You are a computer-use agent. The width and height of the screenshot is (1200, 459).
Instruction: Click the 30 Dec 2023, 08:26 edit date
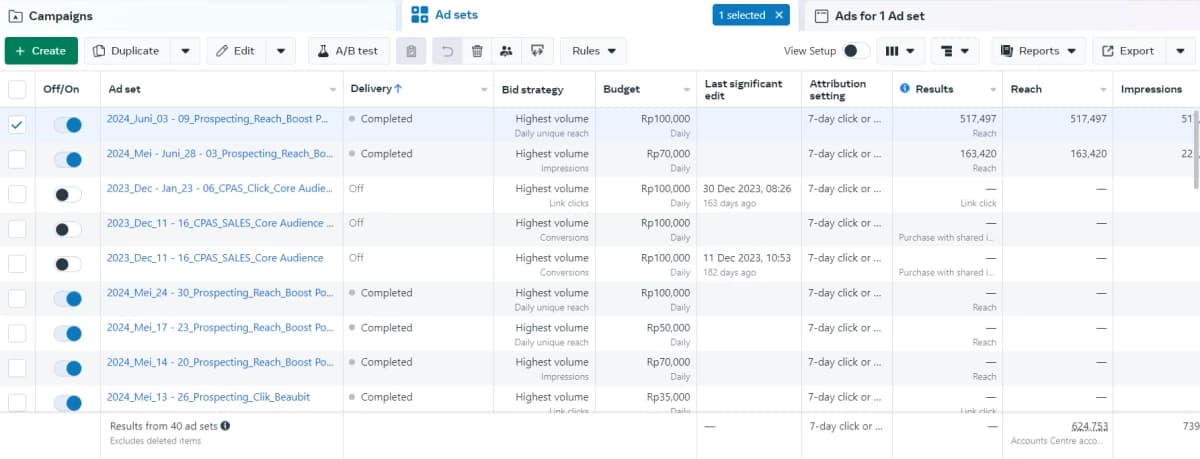(747, 188)
